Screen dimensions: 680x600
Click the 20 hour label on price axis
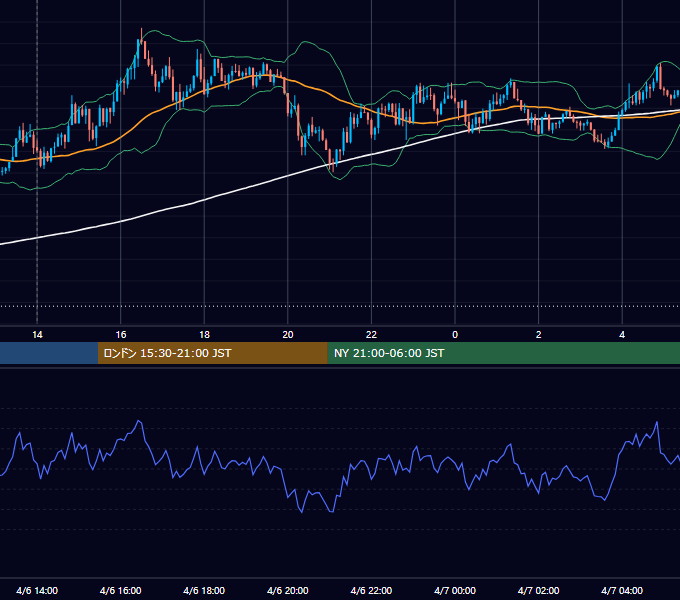pos(288,335)
